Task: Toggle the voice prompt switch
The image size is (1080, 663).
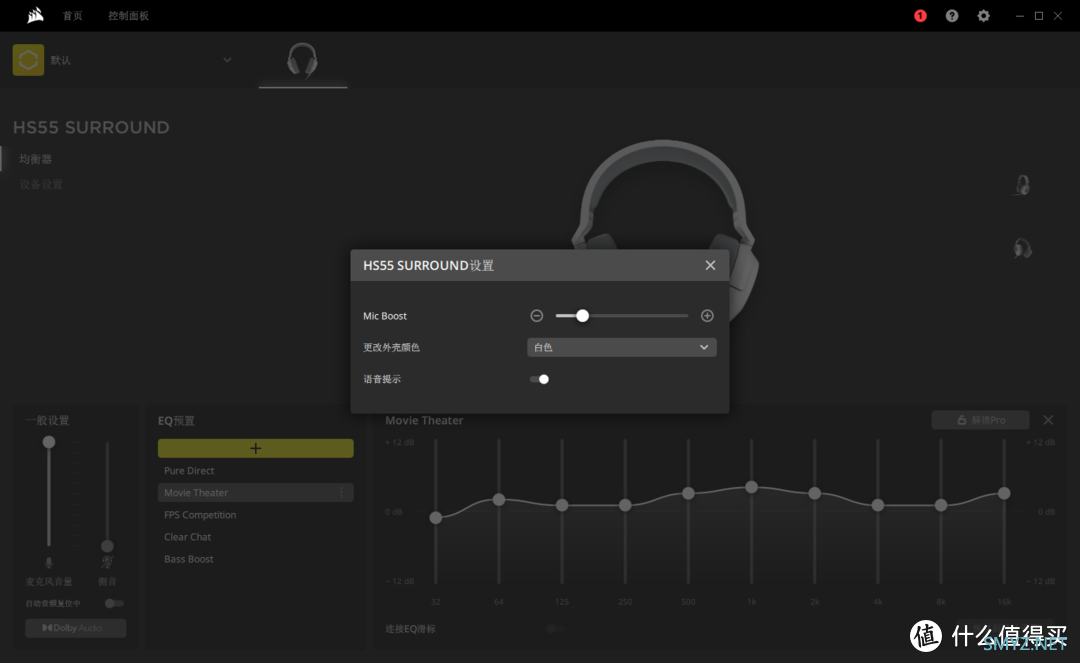Action: point(539,379)
